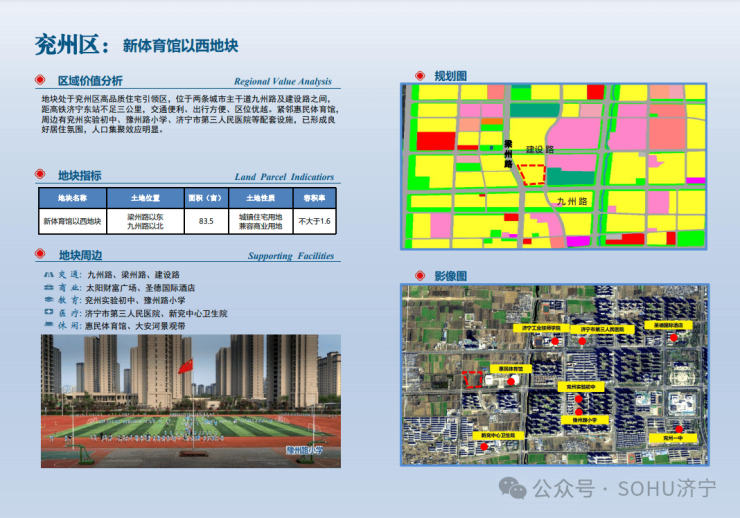Click the yellow 圣德国际酒店 label
This screenshot has width=740, height=518.
tap(668, 326)
